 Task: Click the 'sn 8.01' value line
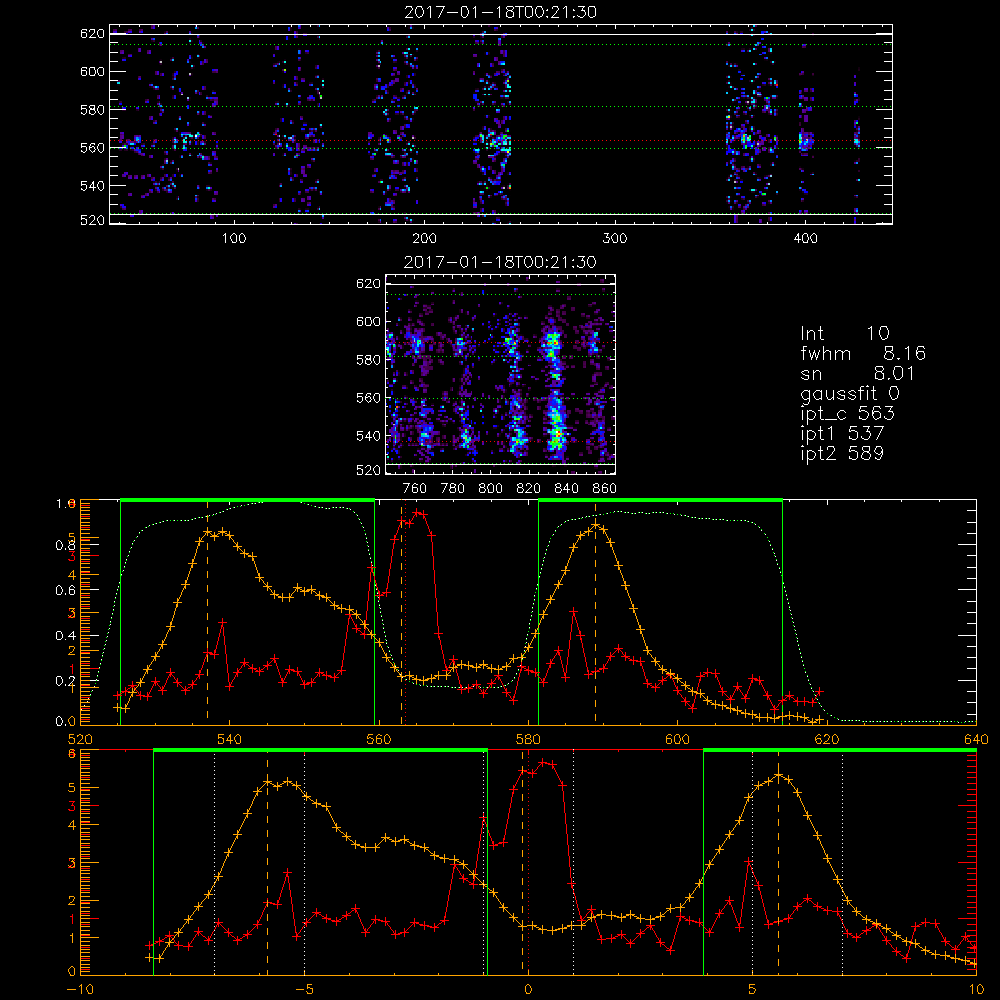click(858, 373)
